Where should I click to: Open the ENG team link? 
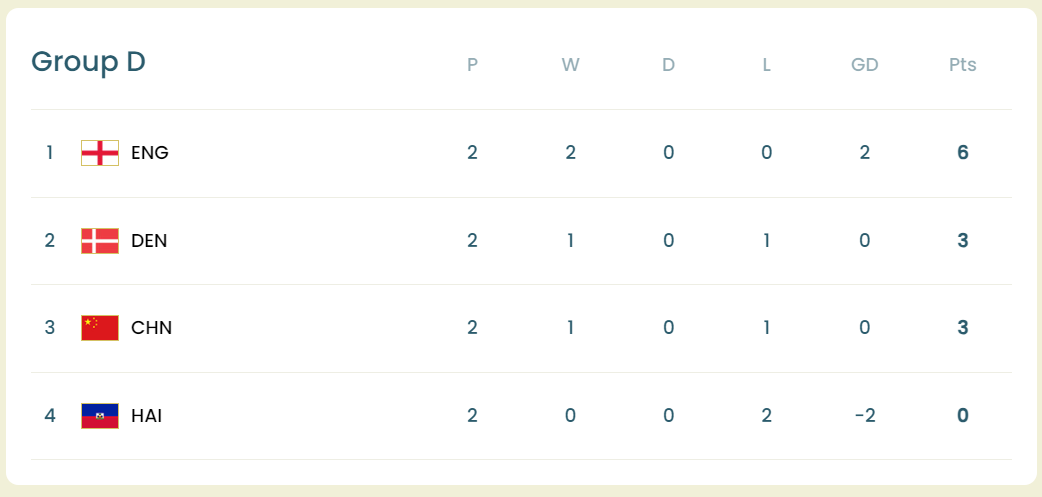coord(150,153)
